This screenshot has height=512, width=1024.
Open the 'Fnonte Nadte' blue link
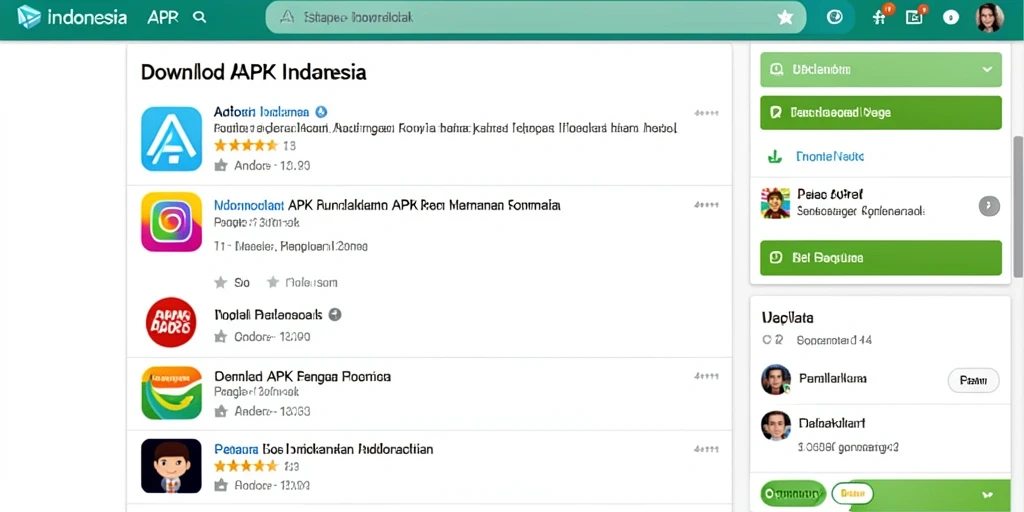click(830, 157)
